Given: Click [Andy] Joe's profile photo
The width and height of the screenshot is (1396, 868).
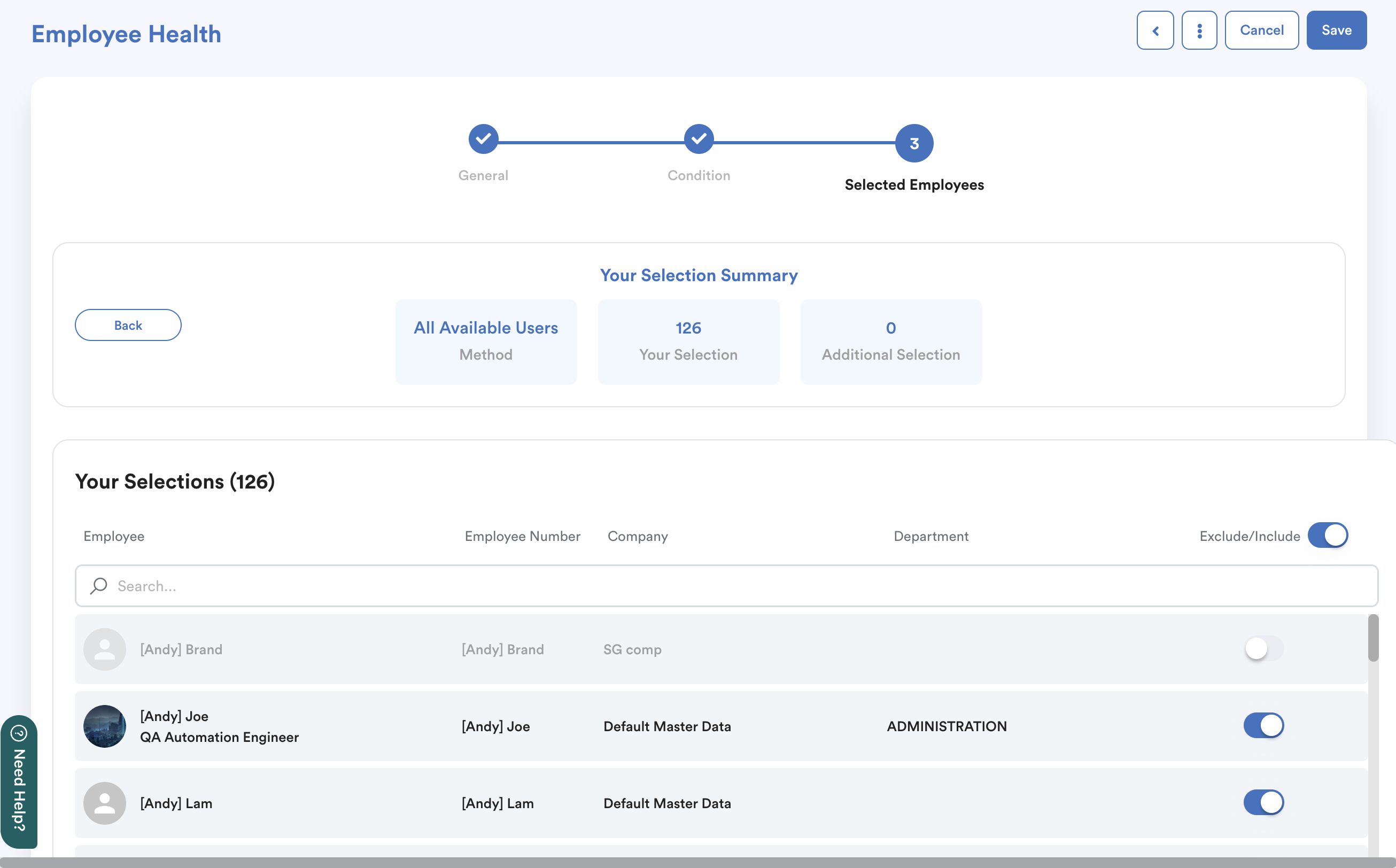Looking at the screenshot, I should 104,726.
